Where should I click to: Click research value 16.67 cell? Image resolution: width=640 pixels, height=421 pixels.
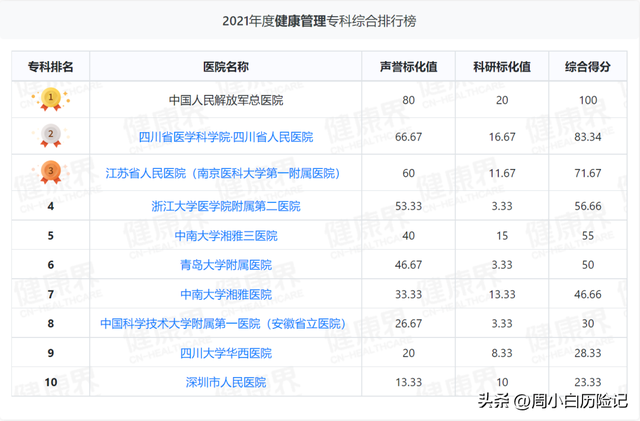pos(502,137)
